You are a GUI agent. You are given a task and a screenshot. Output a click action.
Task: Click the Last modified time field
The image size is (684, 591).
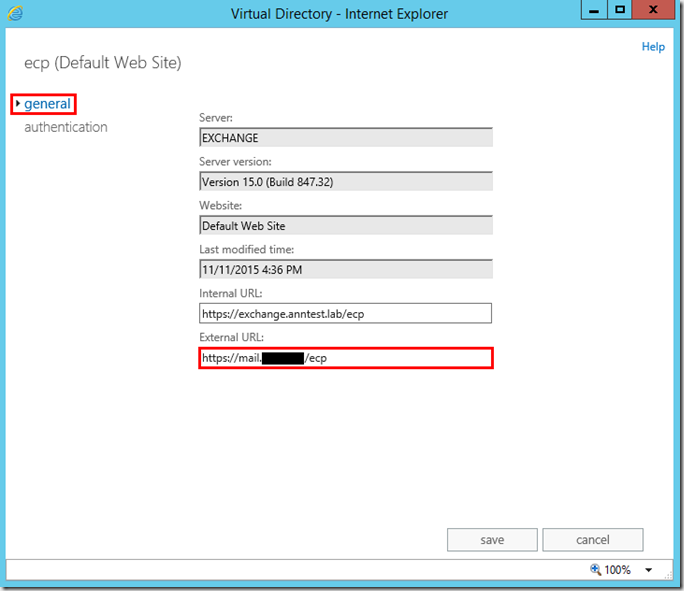(345, 270)
